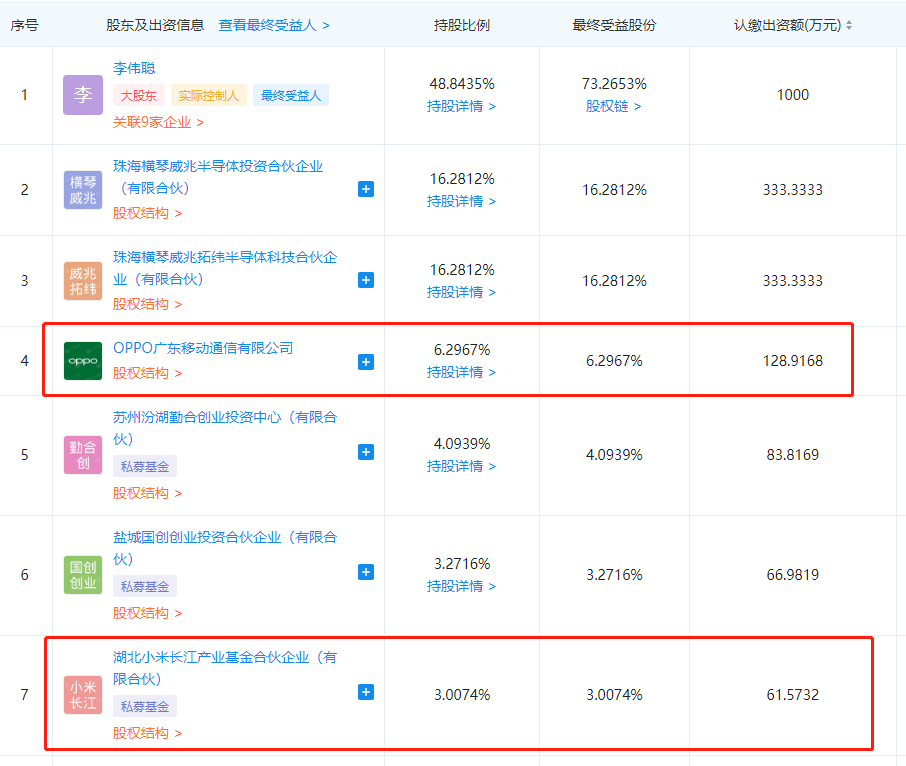Expand plus button for 苏州汾湖勤合创业 row
Viewport: 906px width, 766px height.
[x=366, y=452]
